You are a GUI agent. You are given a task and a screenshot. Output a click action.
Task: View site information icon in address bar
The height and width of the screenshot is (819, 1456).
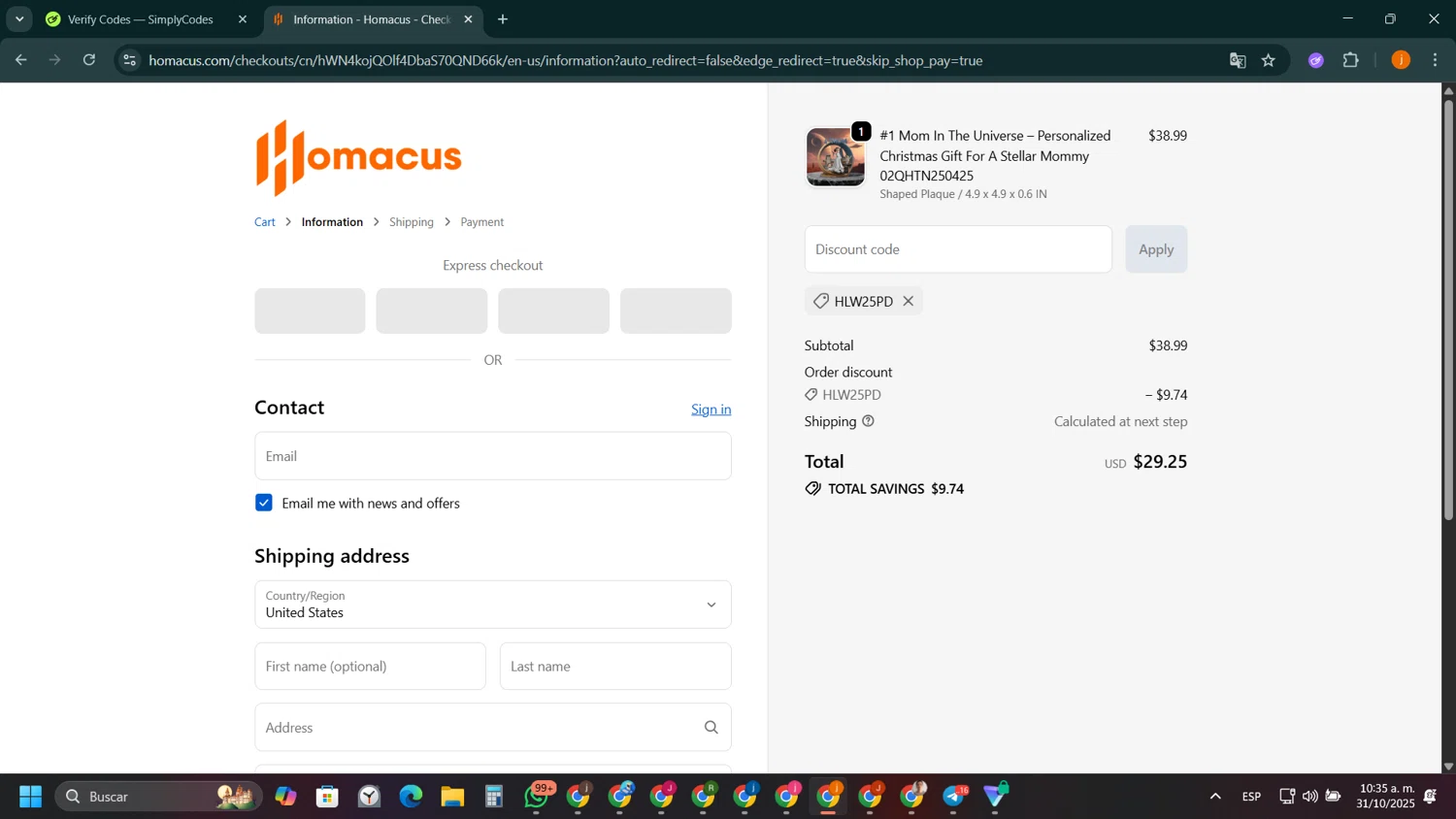(x=129, y=60)
